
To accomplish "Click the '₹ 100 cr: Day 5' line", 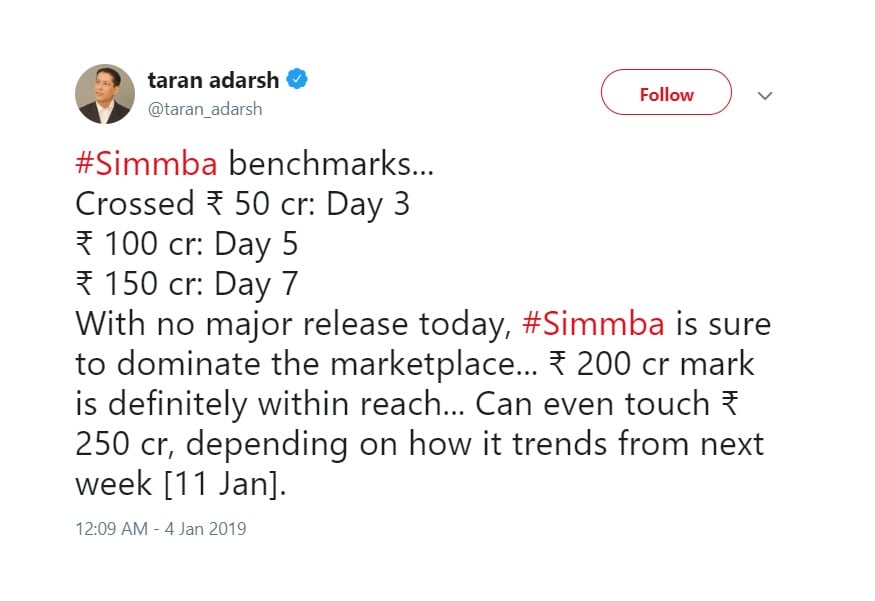I will click(187, 244).
